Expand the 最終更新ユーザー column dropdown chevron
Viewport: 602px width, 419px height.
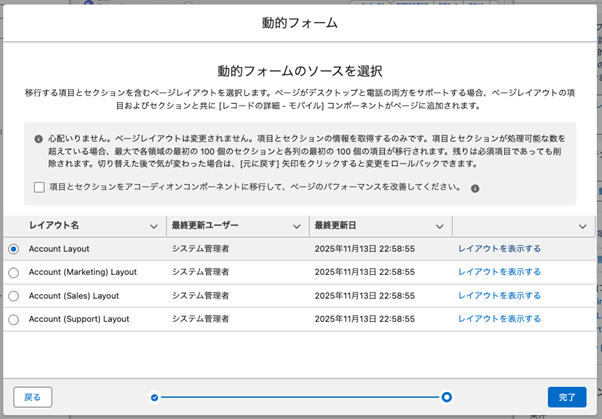point(295,226)
